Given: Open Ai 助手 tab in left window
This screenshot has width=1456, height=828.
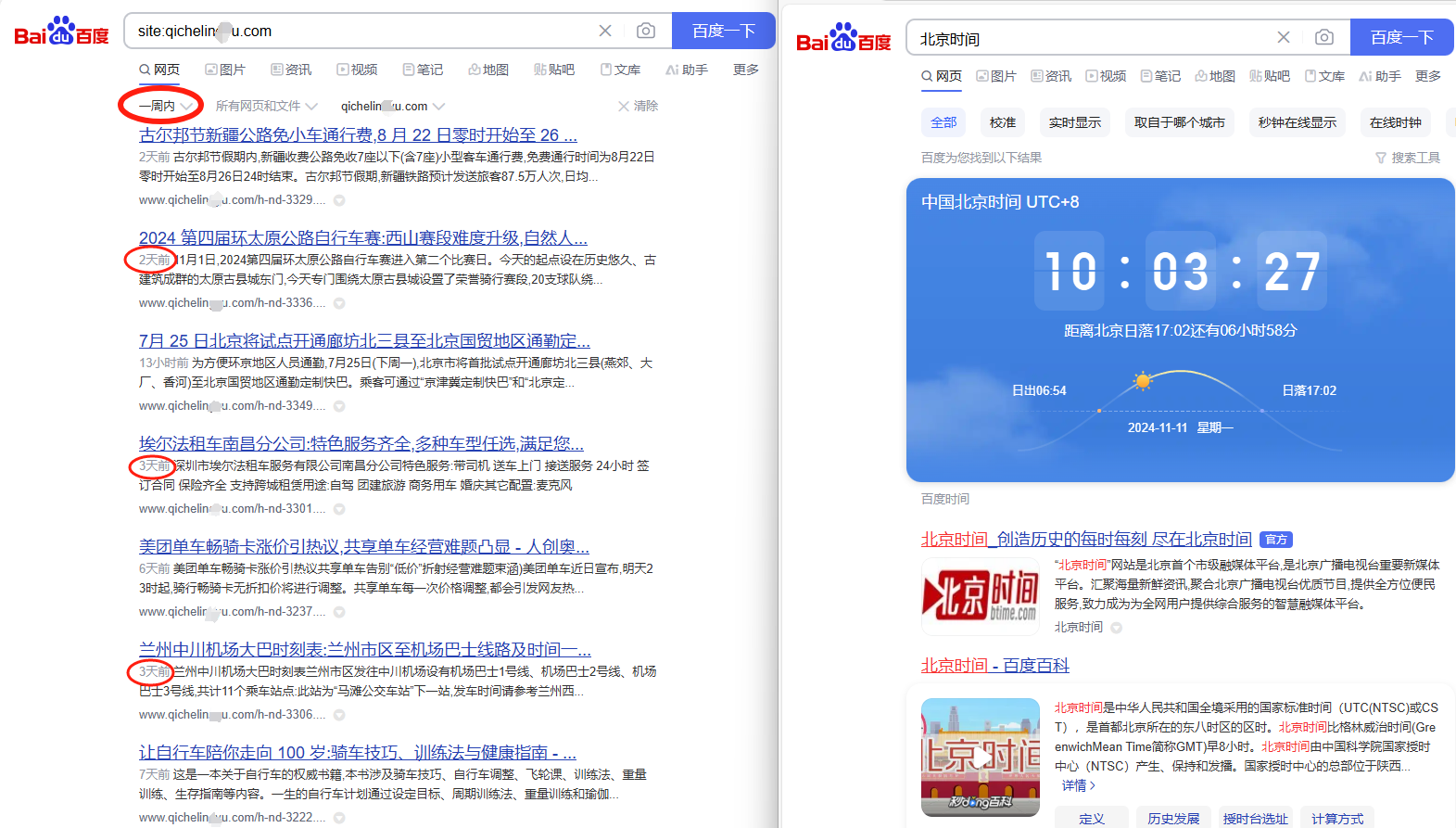Looking at the screenshot, I should pos(687,70).
